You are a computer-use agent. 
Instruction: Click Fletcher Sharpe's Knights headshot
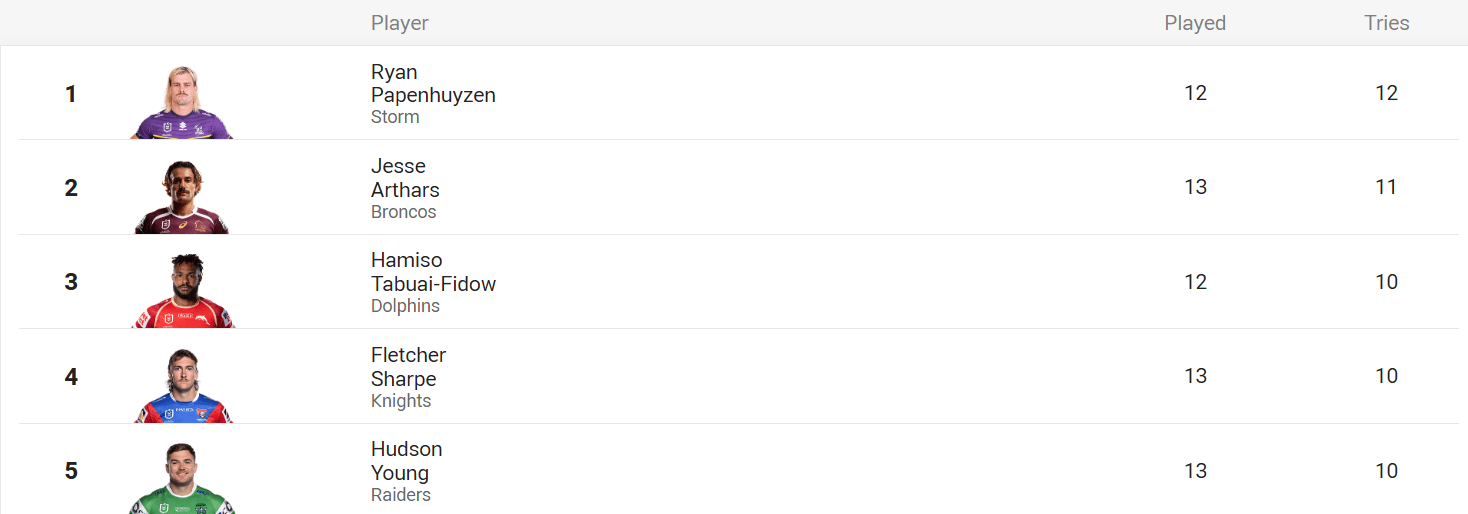182,385
